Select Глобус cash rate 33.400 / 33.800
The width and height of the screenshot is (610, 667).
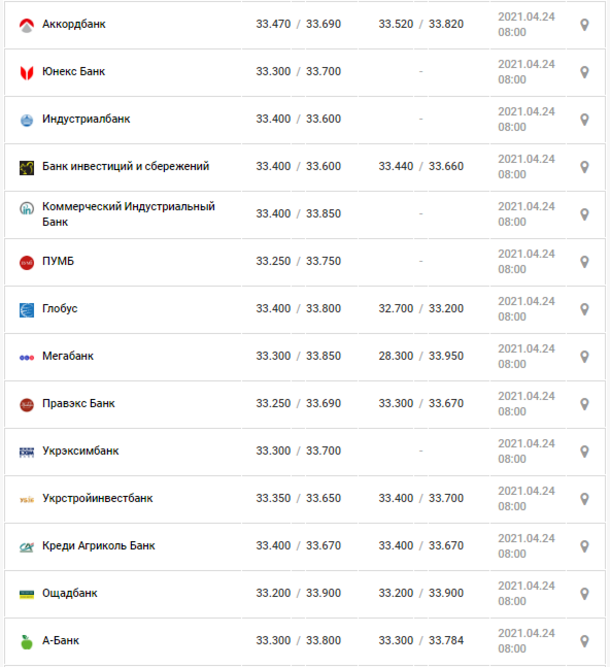click(298, 309)
